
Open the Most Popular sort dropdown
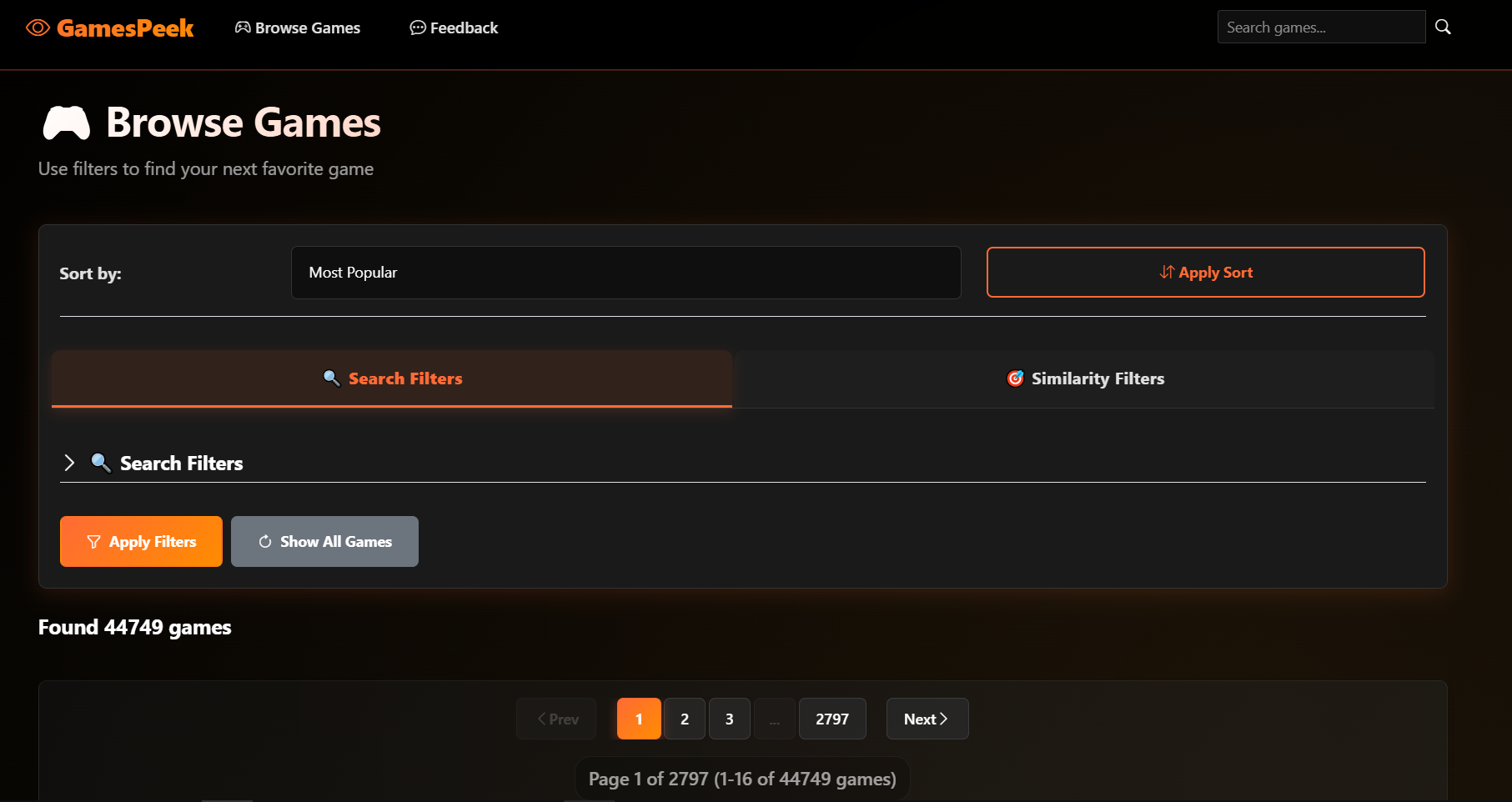[x=625, y=273]
